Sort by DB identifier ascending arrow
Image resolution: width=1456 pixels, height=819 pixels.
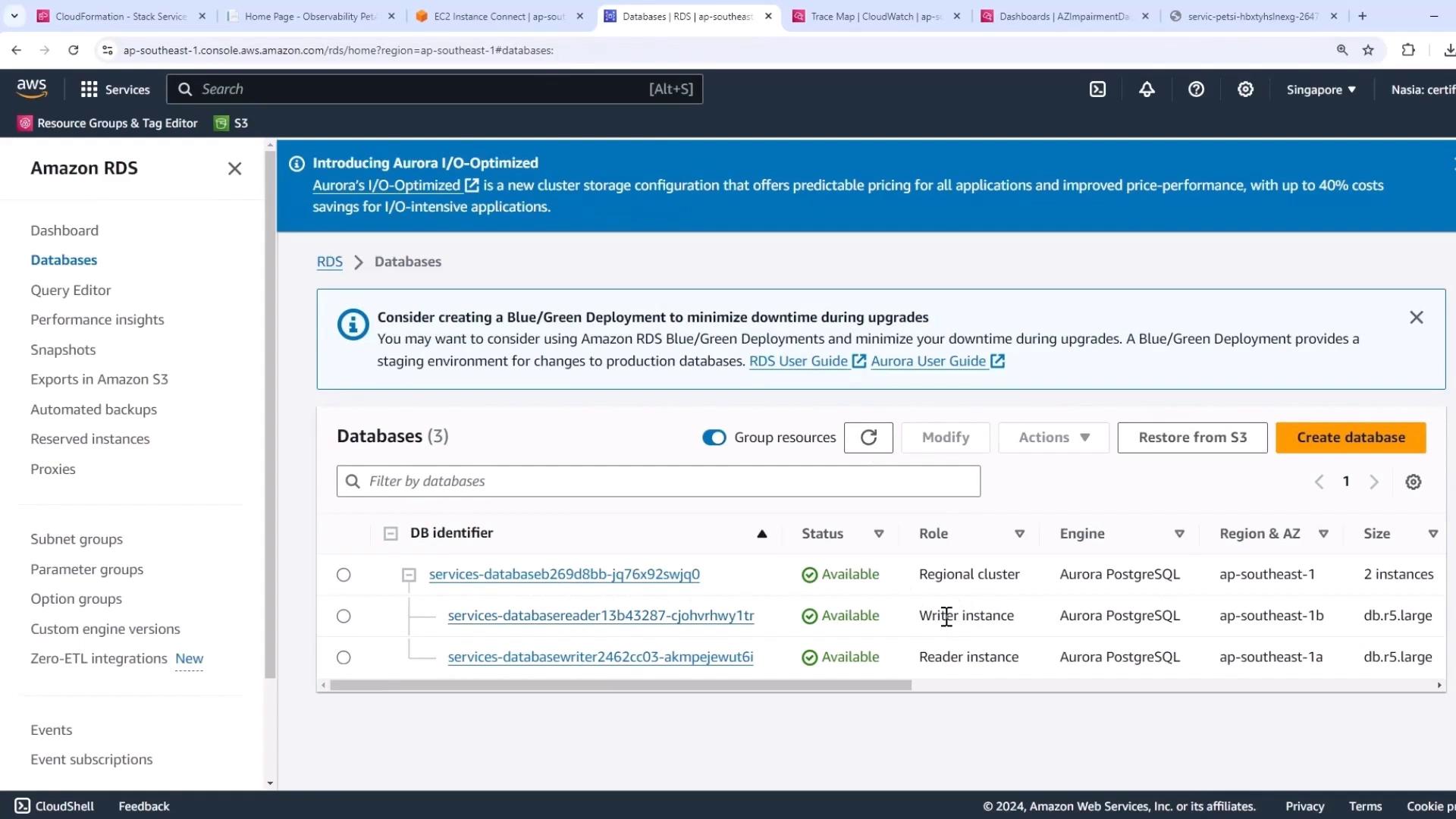(x=762, y=534)
